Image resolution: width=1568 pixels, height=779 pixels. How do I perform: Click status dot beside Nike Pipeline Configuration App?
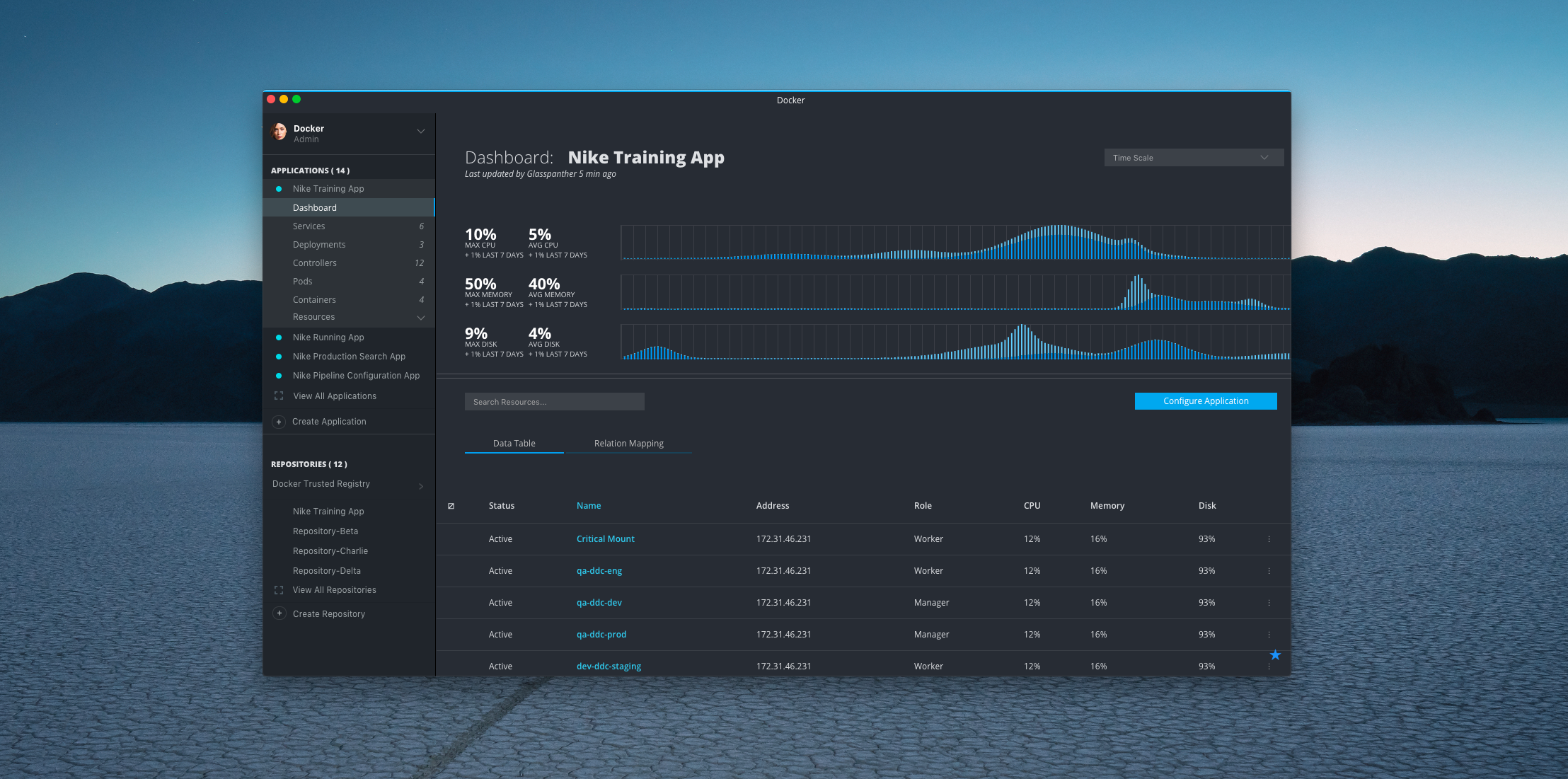[x=279, y=376]
